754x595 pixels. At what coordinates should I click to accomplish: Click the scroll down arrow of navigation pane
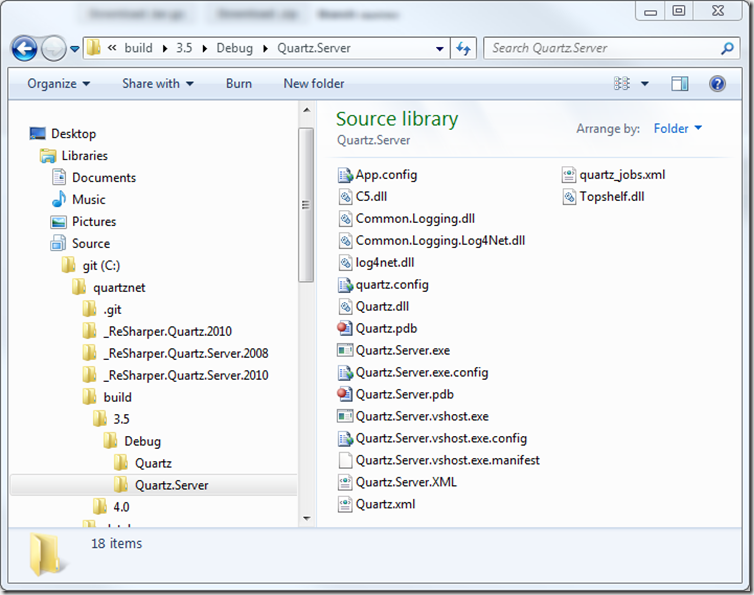306,519
